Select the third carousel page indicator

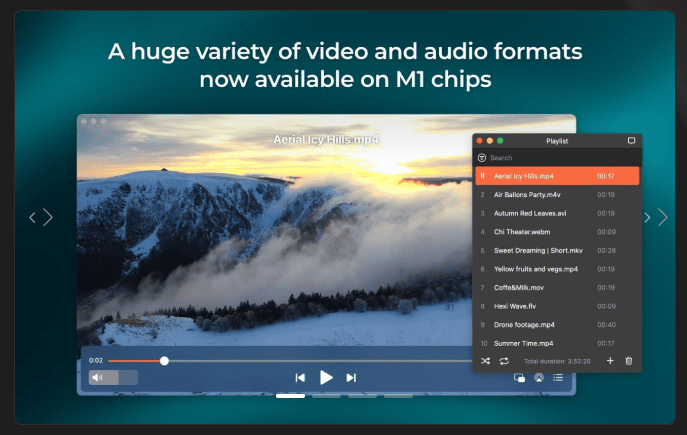coord(362,396)
